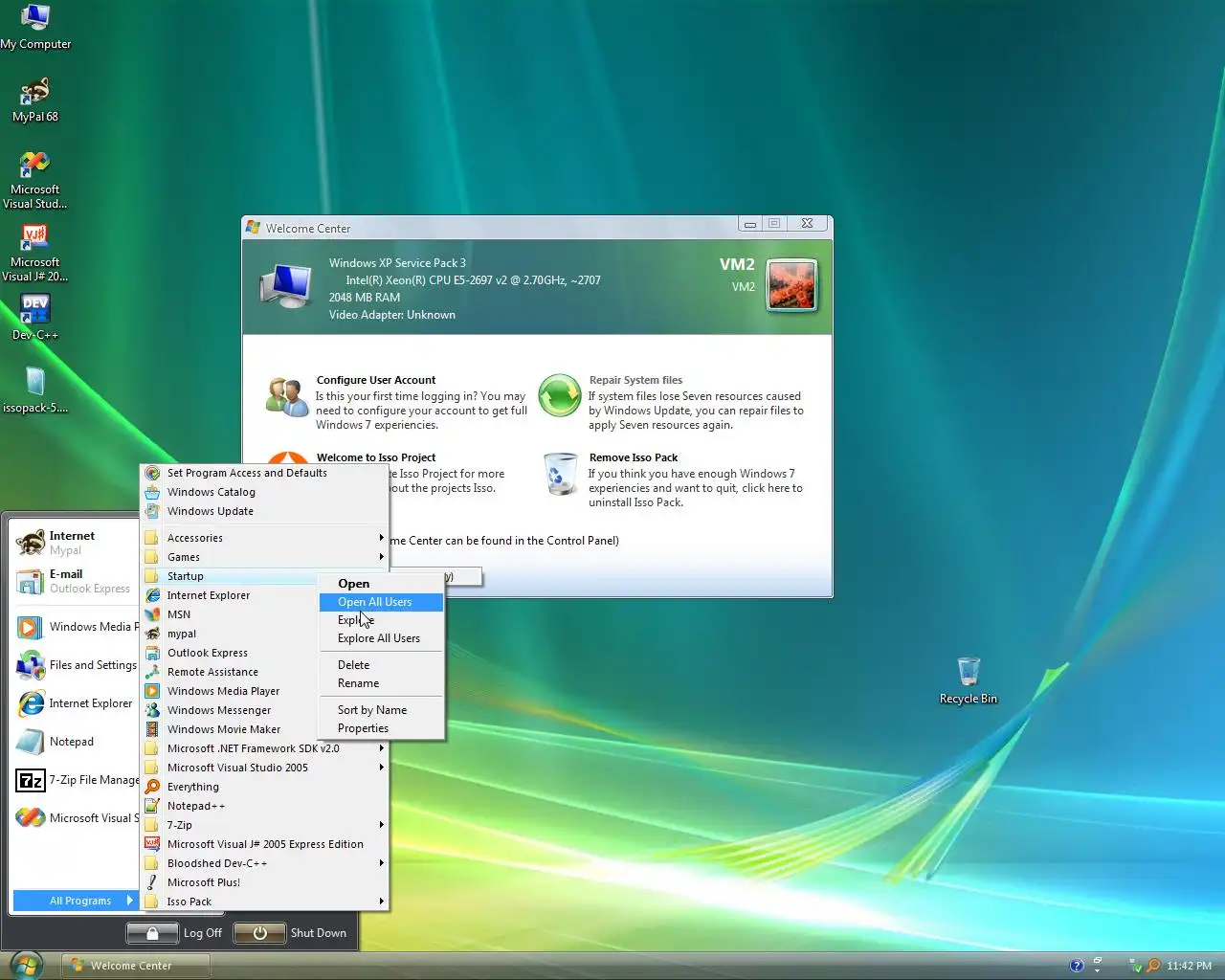Choose Open in the context menu
This screenshot has width=1225, height=980.
[381, 584]
